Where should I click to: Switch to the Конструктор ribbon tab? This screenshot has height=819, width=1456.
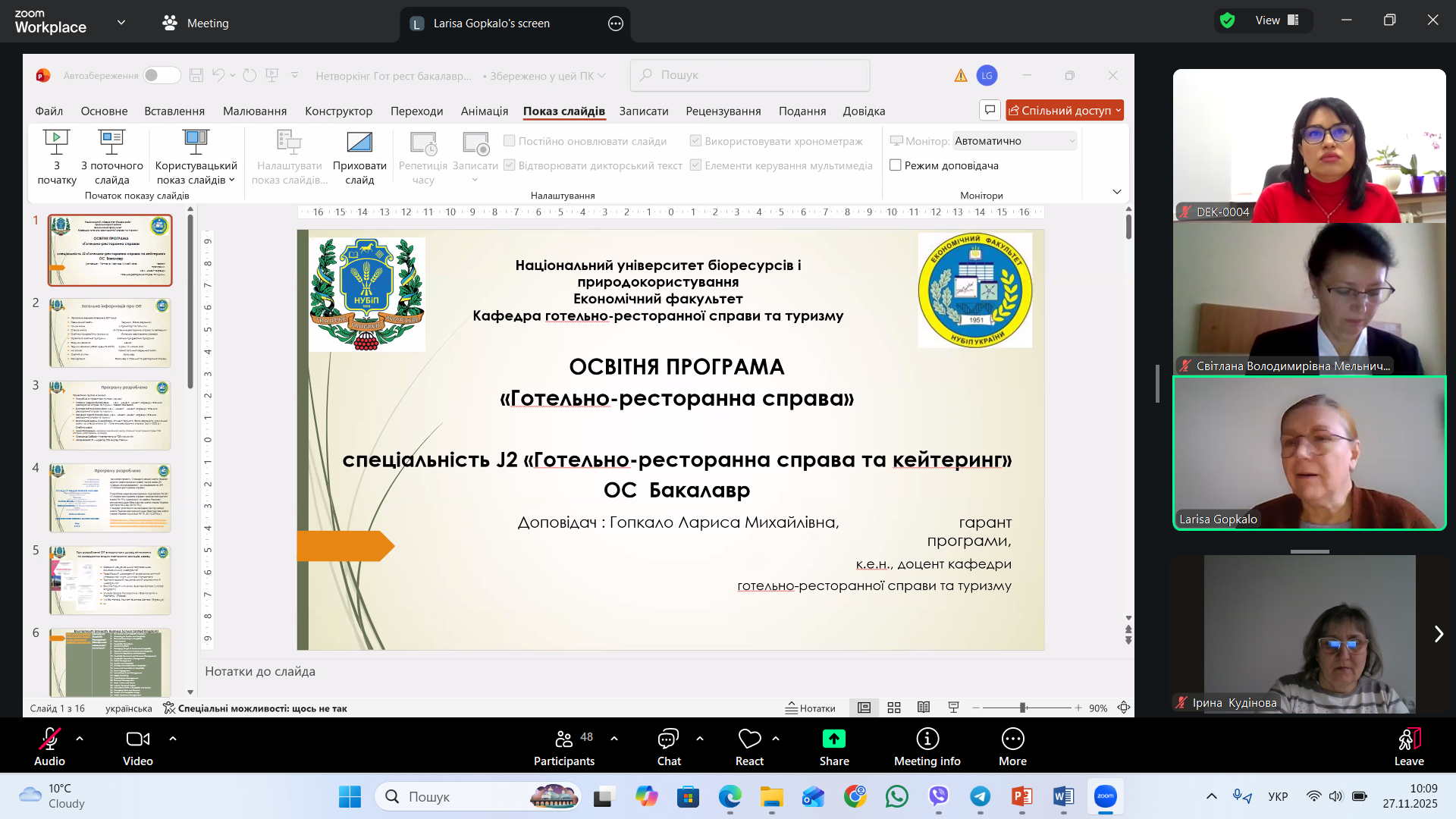click(x=338, y=111)
